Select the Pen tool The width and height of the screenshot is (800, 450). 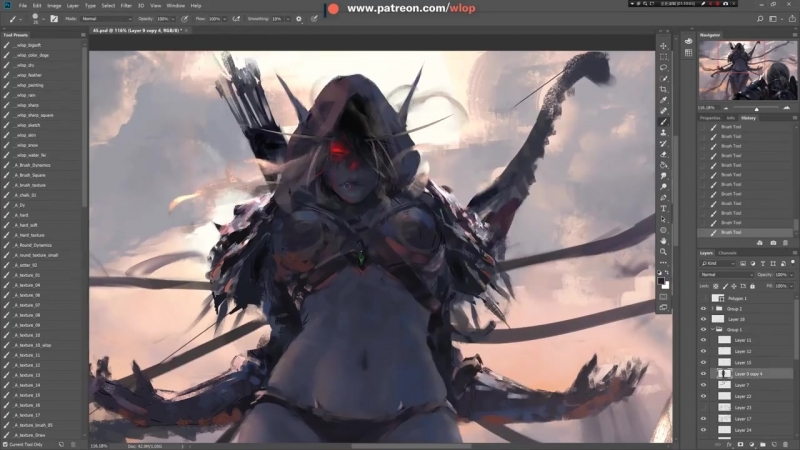tap(663, 197)
